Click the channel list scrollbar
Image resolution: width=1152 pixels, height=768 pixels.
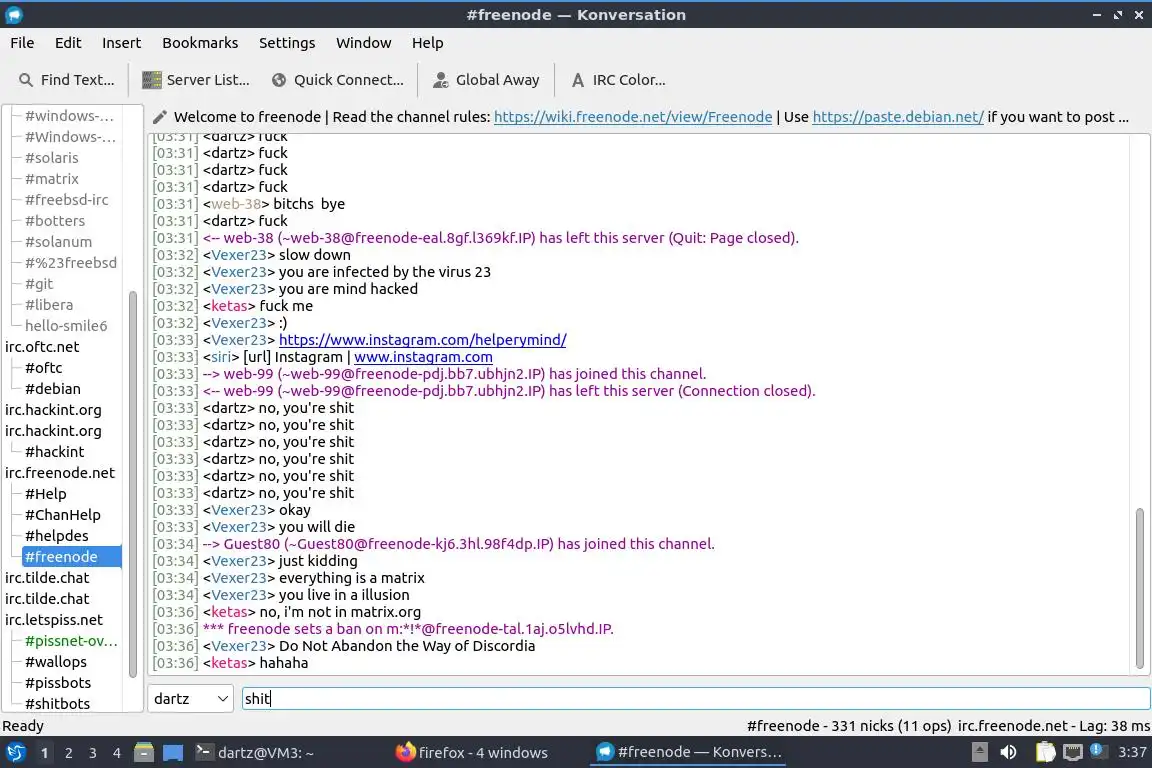click(133, 484)
